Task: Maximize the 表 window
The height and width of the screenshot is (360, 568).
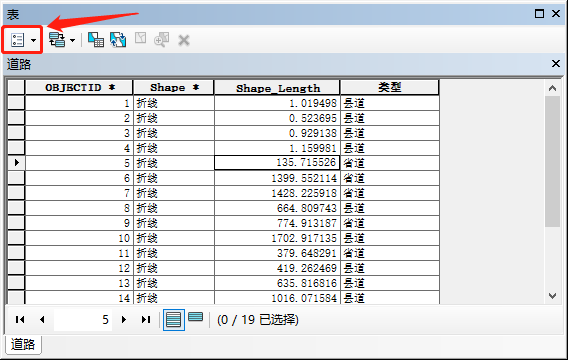Action: [539, 14]
